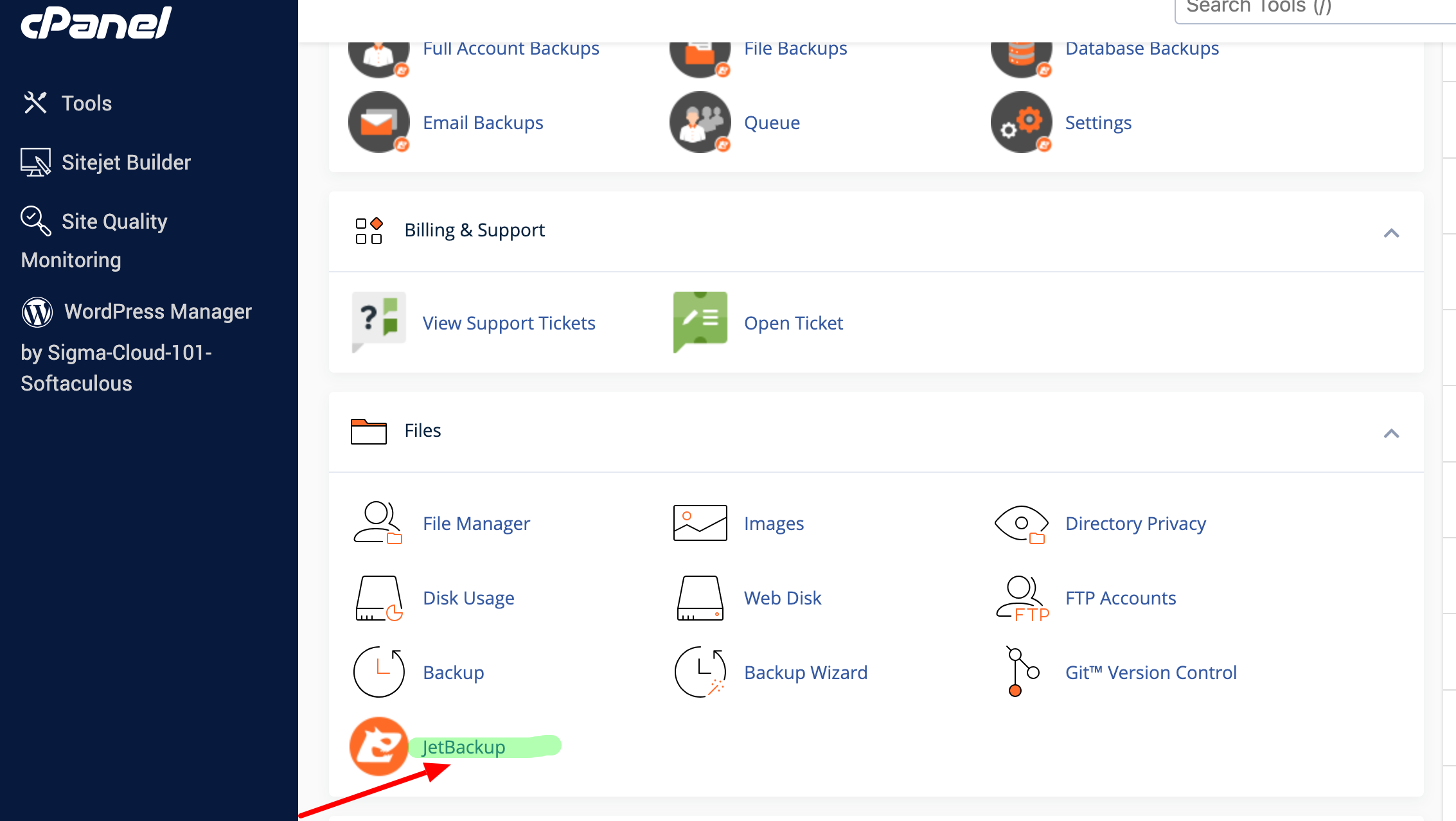Click the Git Version Control branch icon

click(x=1022, y=672)
